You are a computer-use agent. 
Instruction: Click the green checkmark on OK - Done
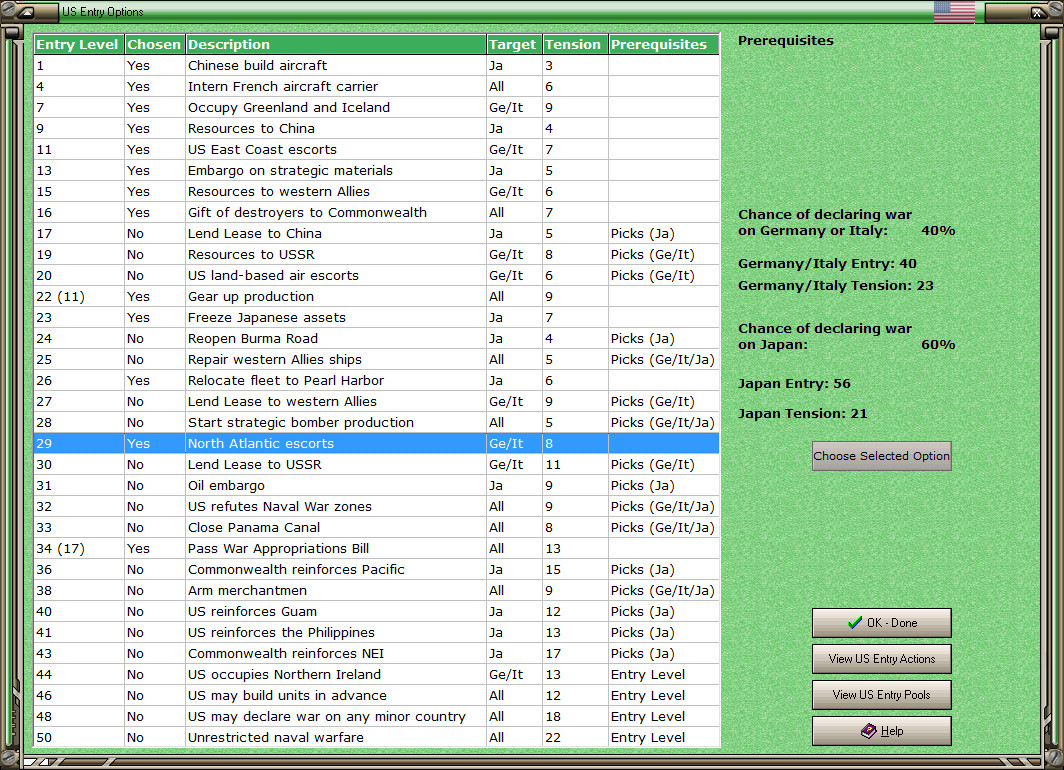(855, 623)
